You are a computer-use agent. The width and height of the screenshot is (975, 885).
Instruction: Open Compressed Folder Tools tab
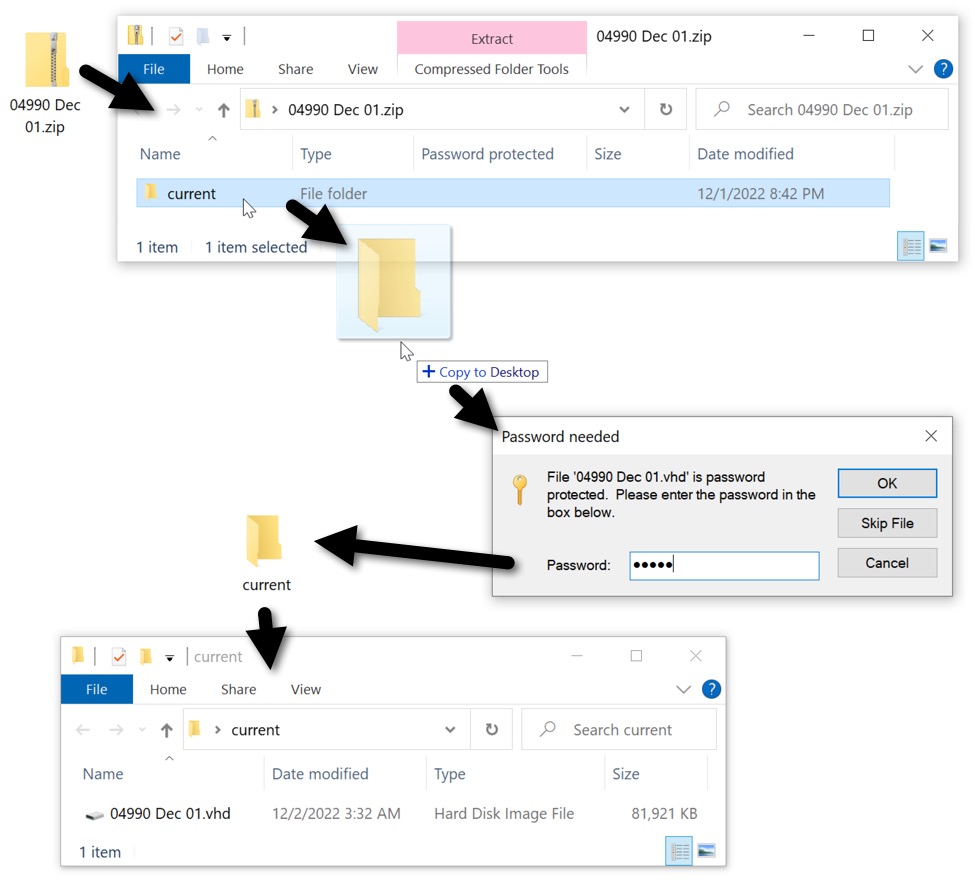tap(491, 69)
